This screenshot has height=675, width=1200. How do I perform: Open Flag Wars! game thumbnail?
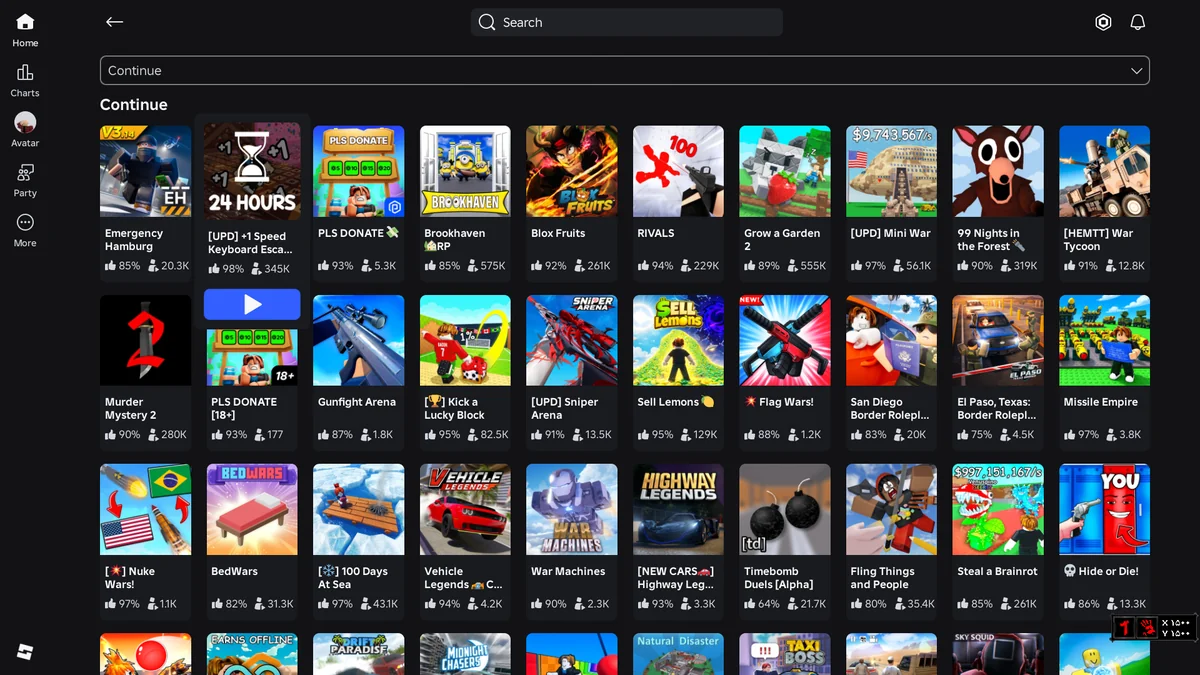tap(785, 340)
